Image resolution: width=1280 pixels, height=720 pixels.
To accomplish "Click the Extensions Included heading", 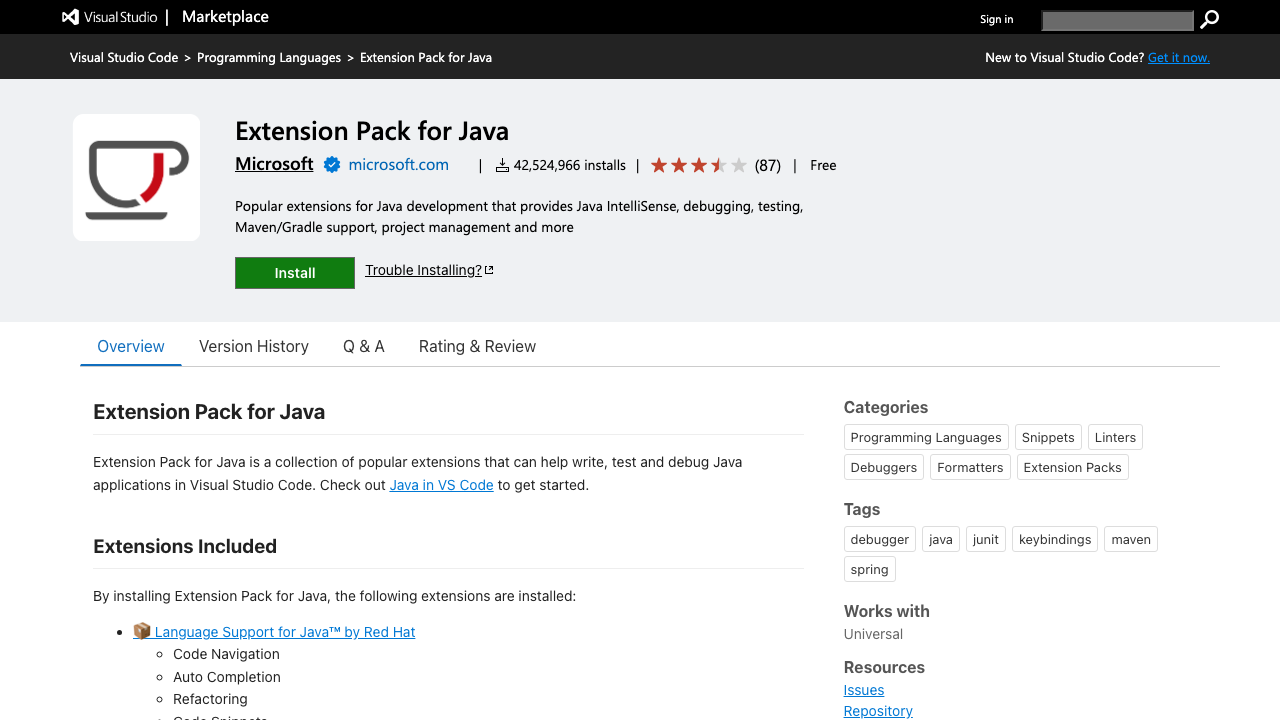I will (185, 546).
